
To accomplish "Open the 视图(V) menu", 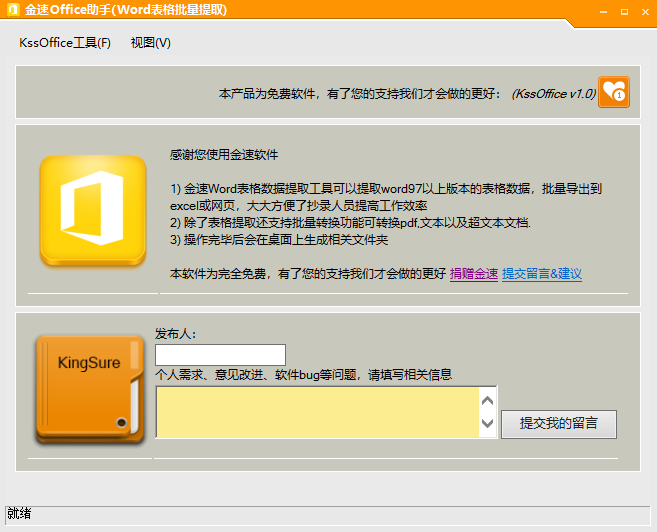I will [x=150, y=43].
